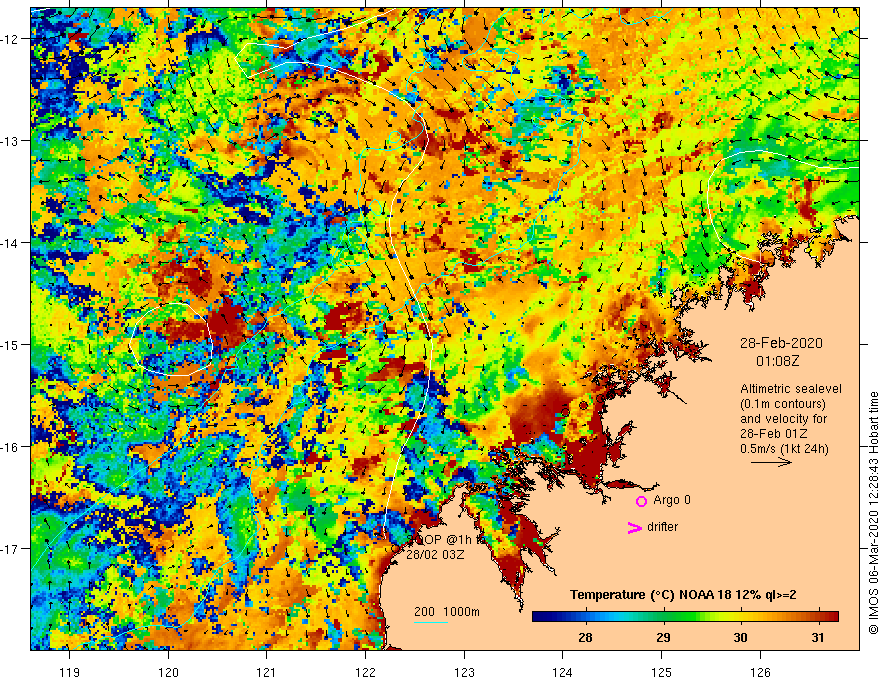This screenshot has height=680, width=880.
Task: Click the '28/02 03Z' annotation text
Action: click(435, 555)
